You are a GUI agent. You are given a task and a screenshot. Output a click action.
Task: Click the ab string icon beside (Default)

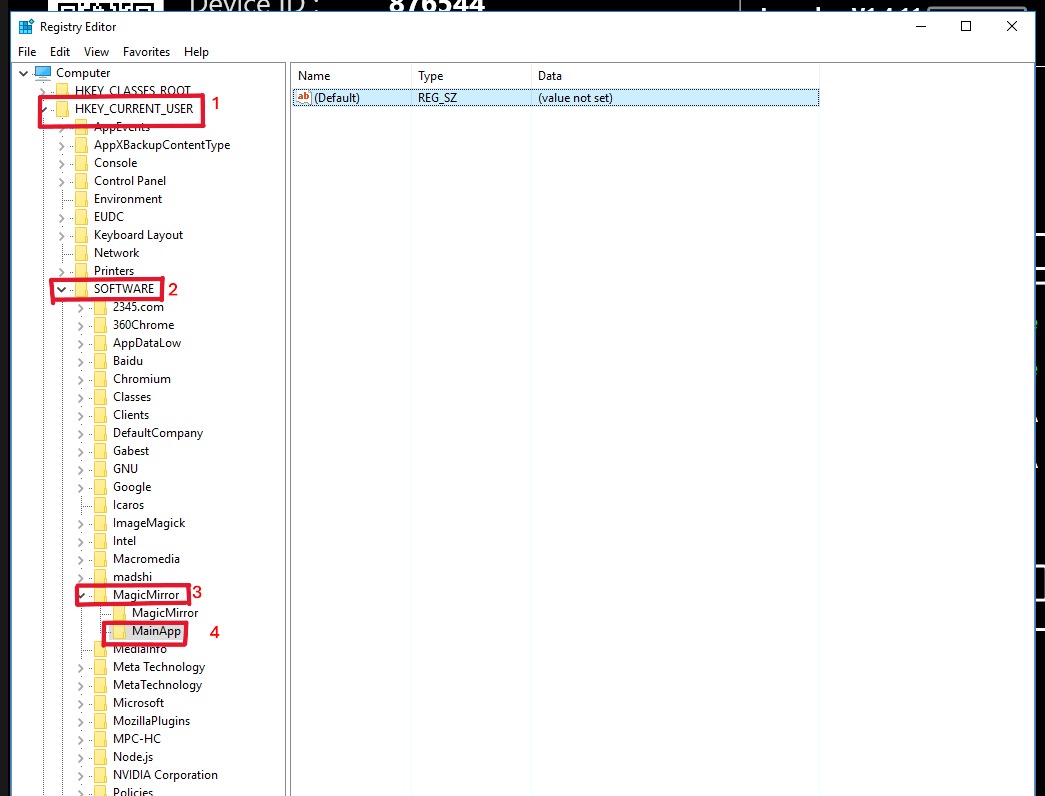[x=303, y=98]
